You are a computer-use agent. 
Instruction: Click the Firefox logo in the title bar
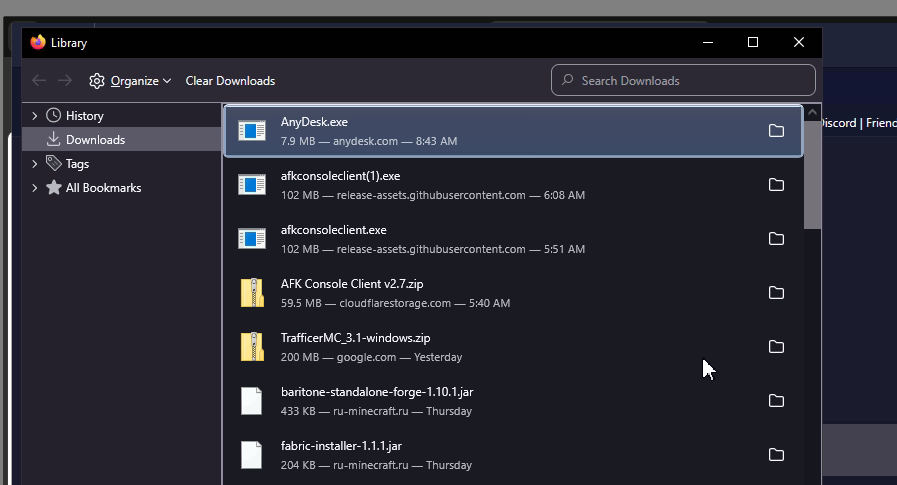click(38, 42)
